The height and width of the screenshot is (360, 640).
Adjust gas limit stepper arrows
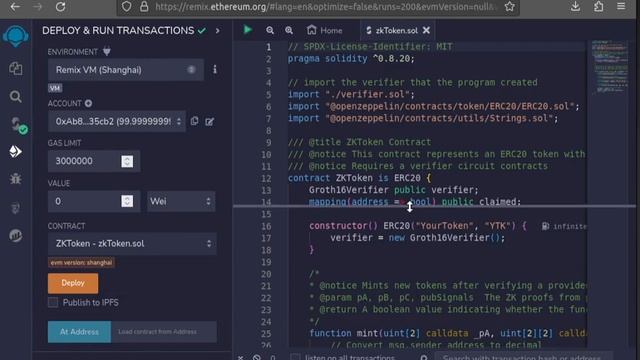point(127,161)
